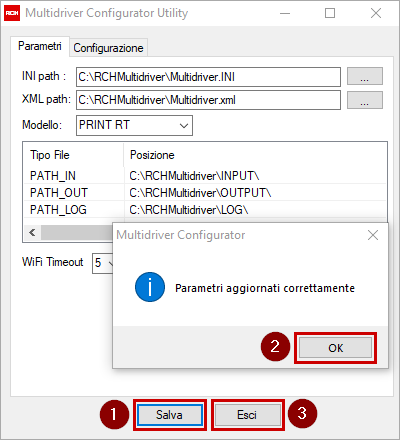
Task: Exit the utility using Esci
Action: (x=247, y=415)
